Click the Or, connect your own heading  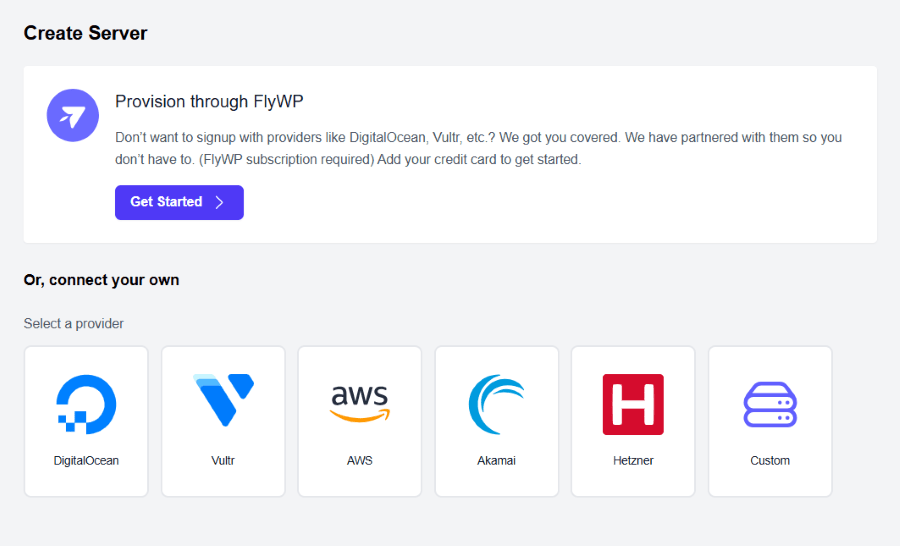tap(101, 280)
